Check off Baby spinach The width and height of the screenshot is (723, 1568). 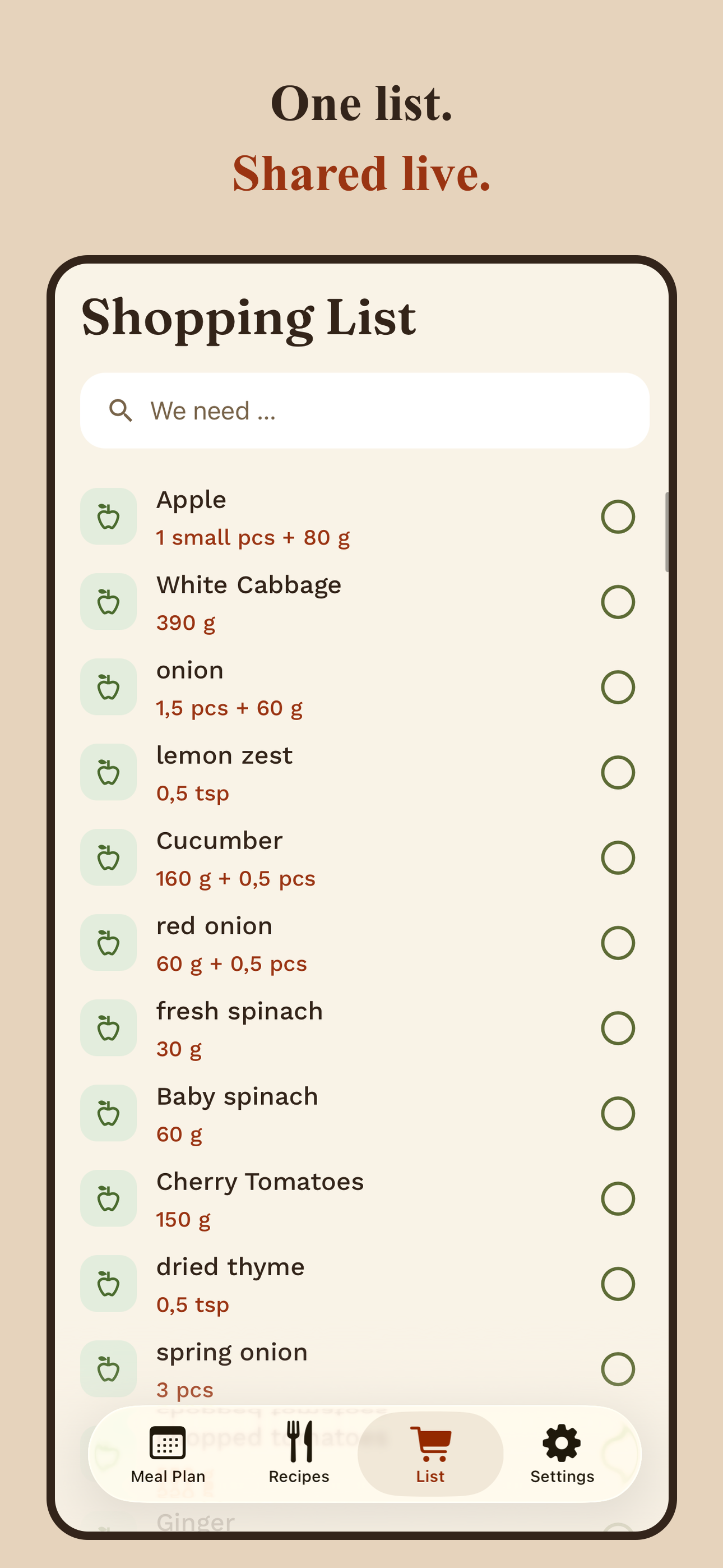[x=618, y=1113]
